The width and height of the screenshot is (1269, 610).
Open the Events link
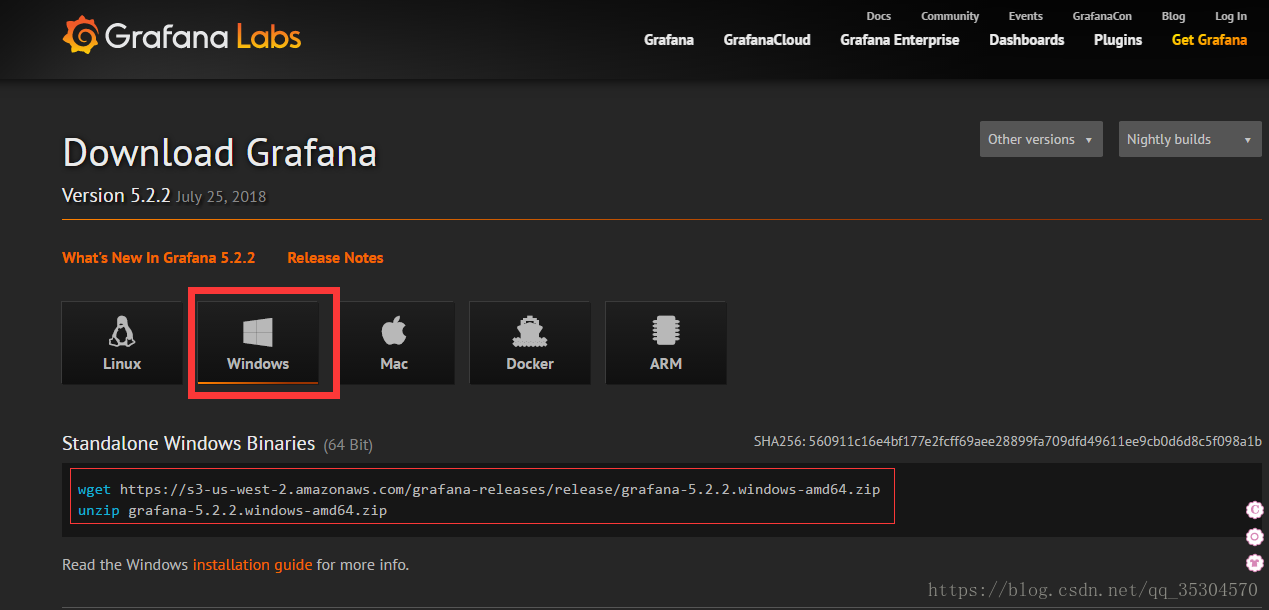[1026, 16]
